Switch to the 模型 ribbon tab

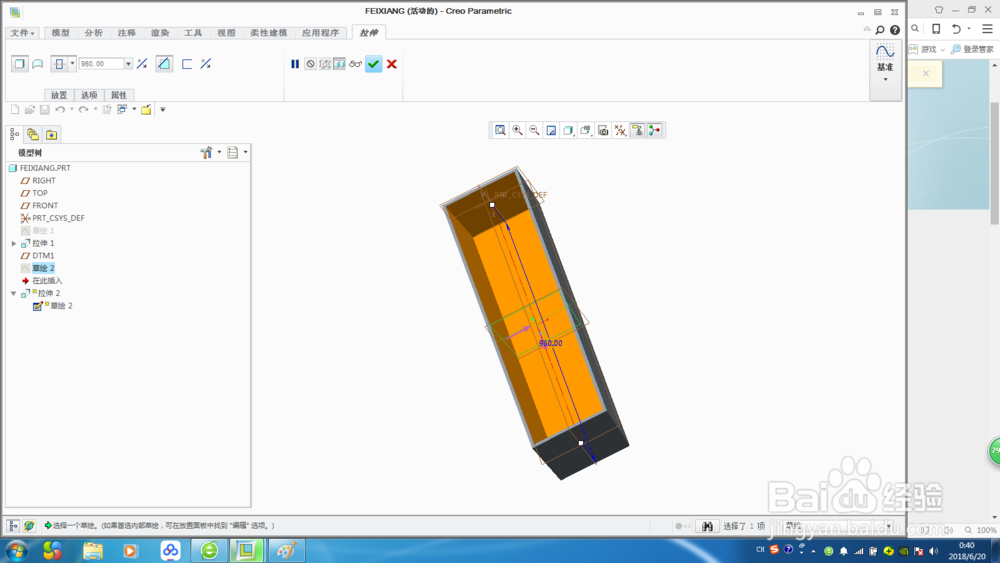[61, 33]
